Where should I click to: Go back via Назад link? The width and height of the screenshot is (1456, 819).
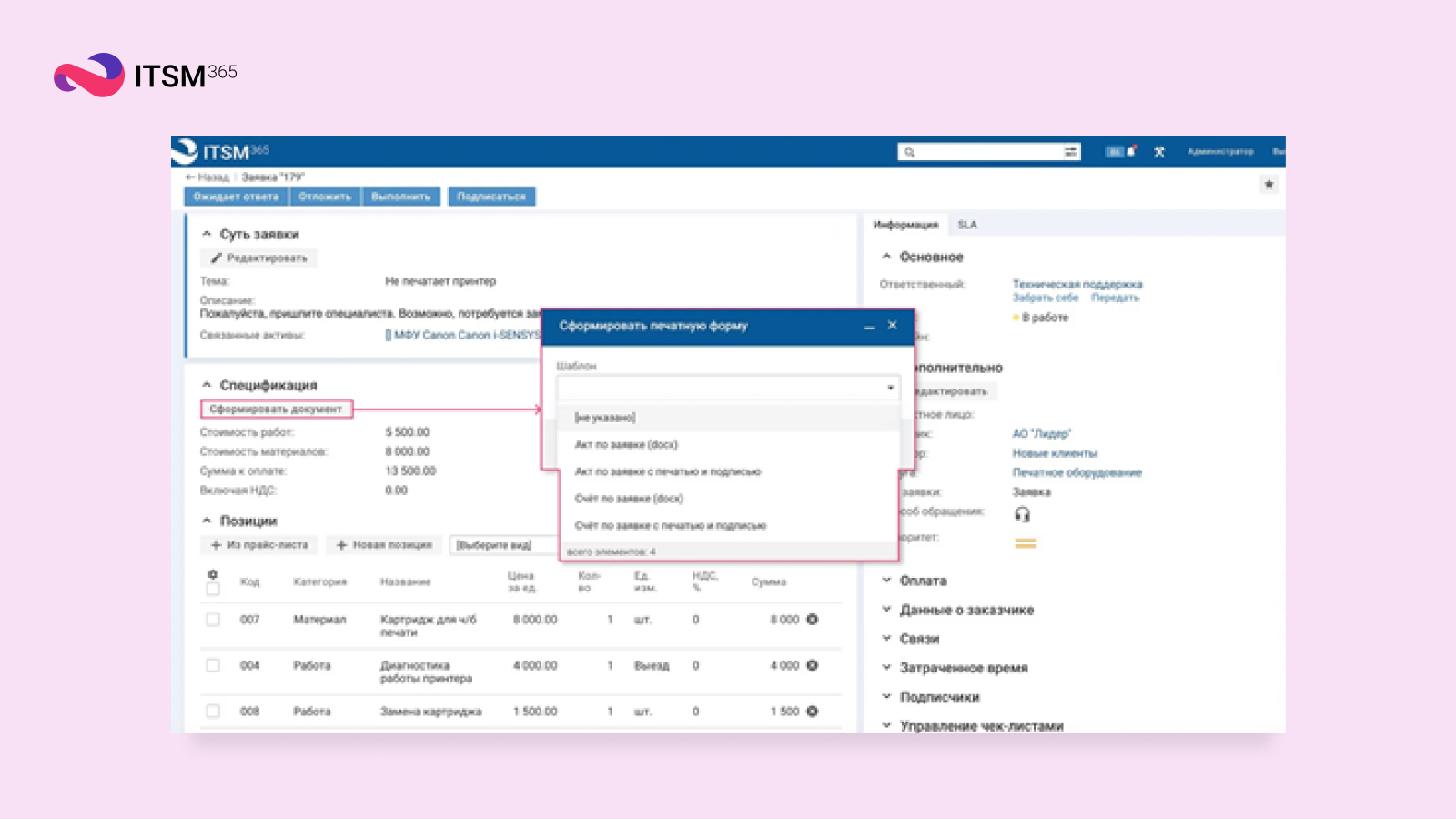tap(207, 177)
